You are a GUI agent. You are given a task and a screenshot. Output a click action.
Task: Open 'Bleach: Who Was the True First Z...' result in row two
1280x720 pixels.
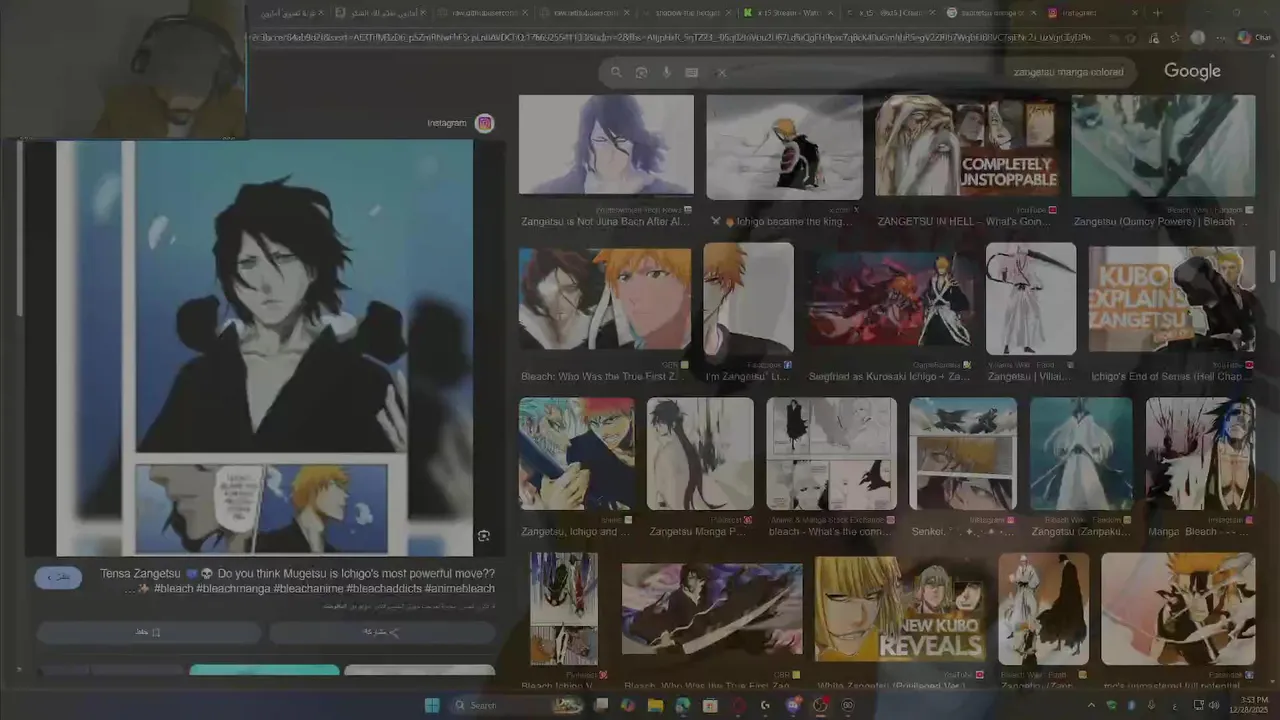point(605,300)
